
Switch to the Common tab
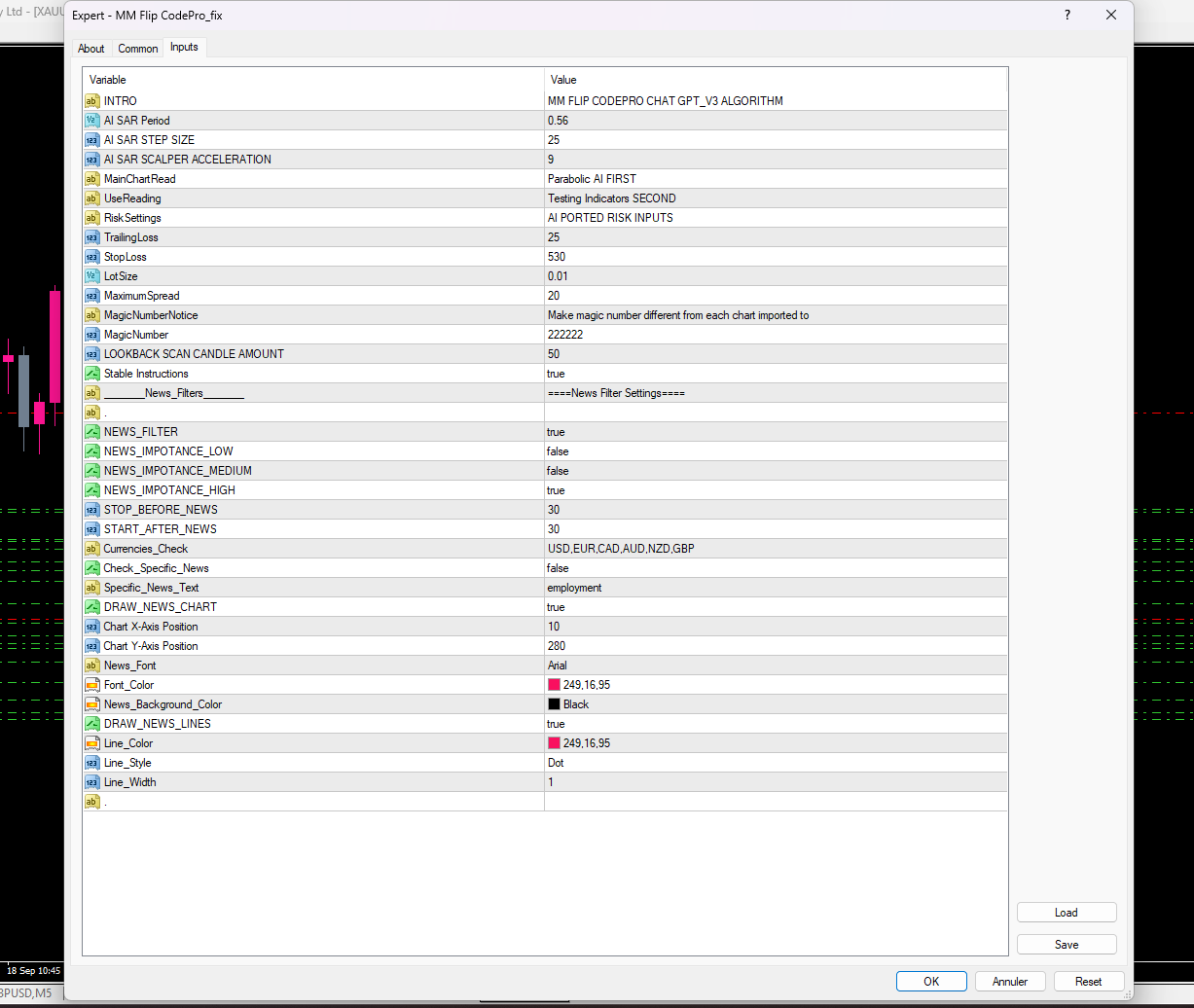click(x=138, y=49)
